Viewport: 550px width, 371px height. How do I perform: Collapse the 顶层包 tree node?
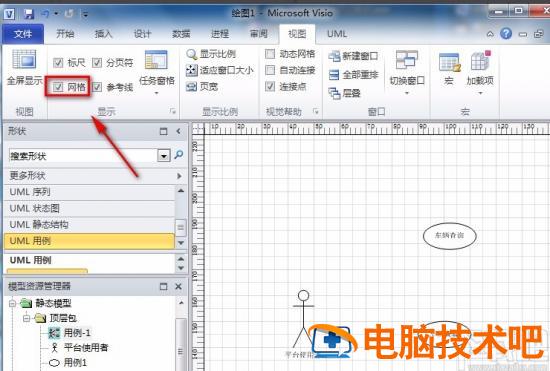pos(26,318)
